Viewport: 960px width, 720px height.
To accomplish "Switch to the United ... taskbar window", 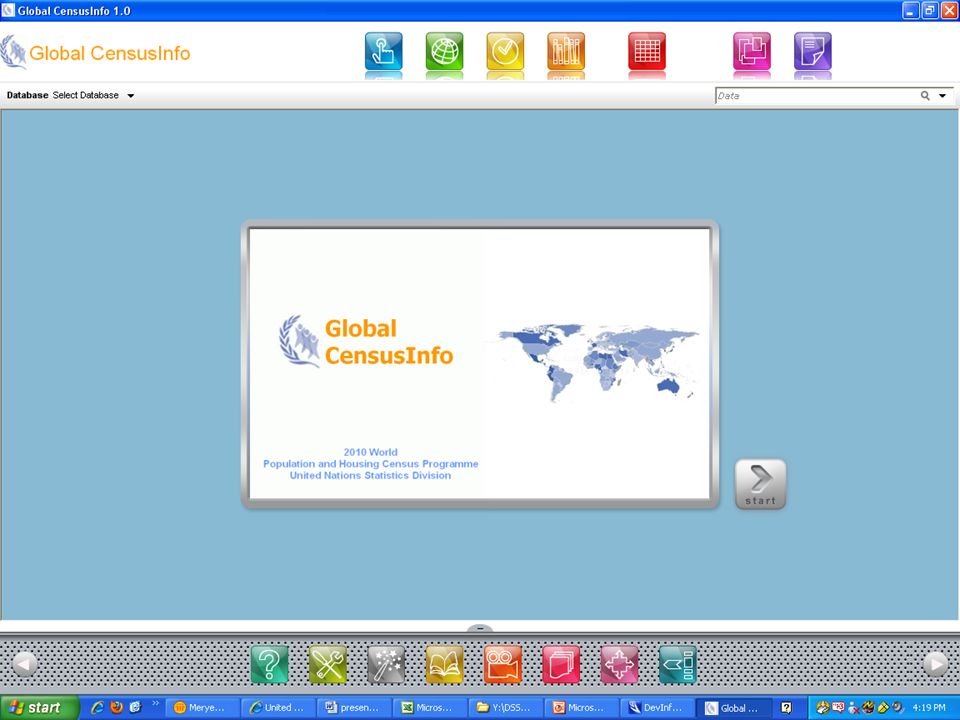I will [278, 708].
